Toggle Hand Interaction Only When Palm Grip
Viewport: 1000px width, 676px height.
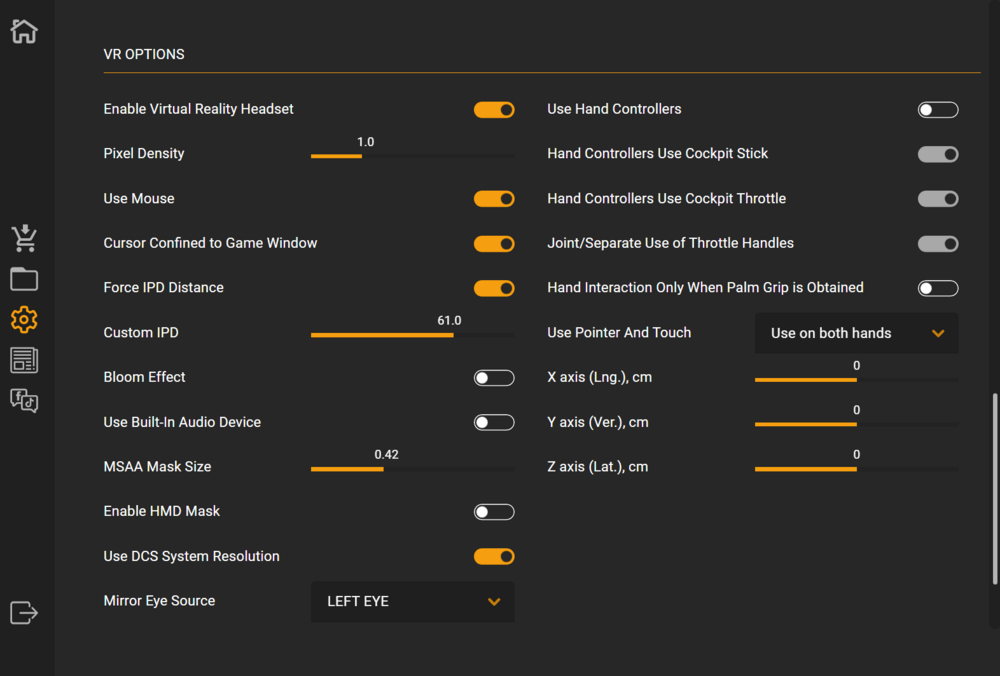tap(938, 289)
